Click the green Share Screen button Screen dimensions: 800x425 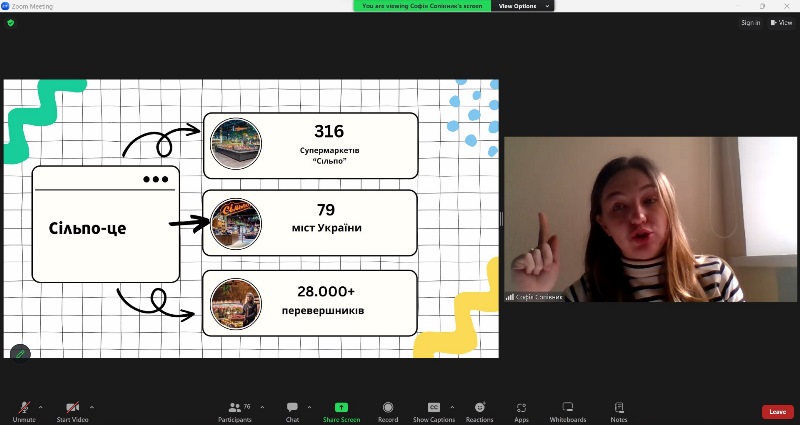pos(341,412)
